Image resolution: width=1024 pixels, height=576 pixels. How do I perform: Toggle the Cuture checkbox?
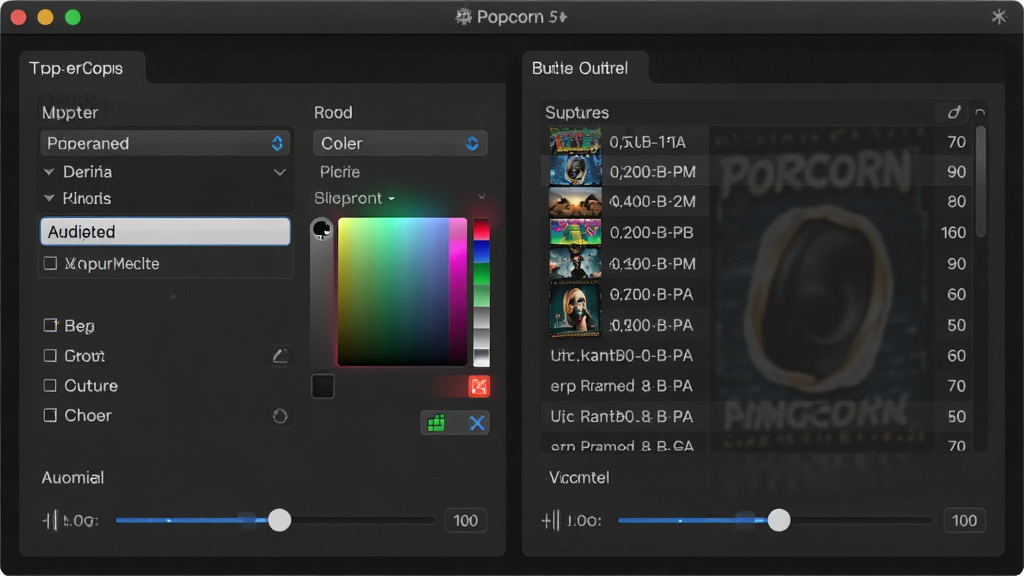pos(50,385)
